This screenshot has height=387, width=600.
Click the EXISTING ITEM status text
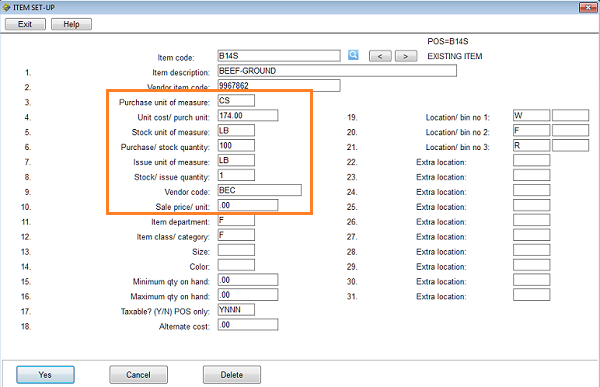pyautogui.click(x=455, y=56)
